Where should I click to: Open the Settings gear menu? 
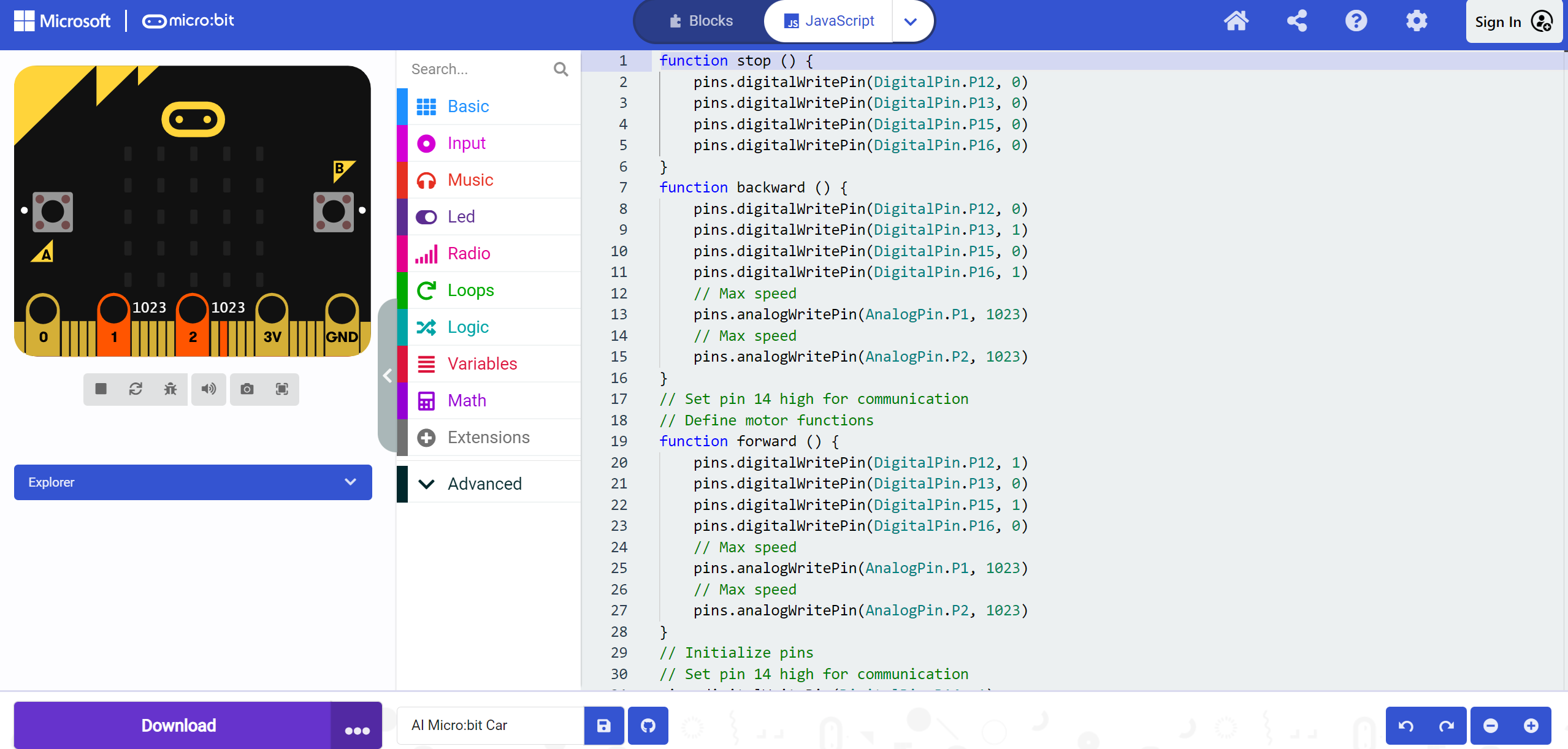point(1417,21)
